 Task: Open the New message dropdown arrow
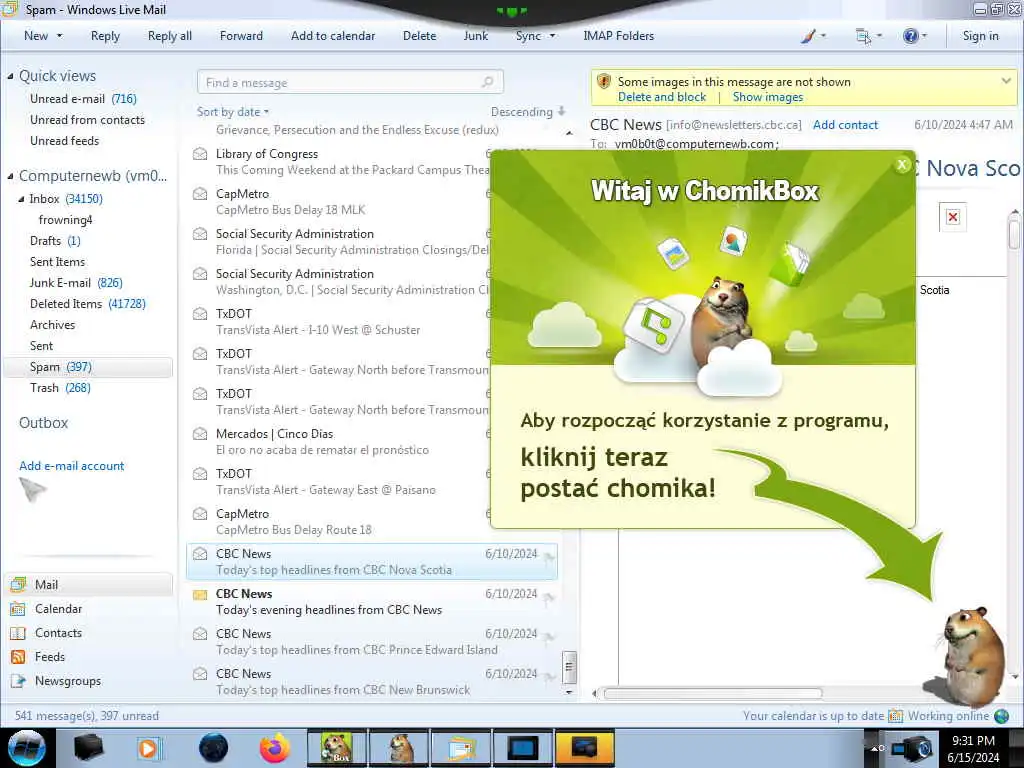pyautogui.click(x=59, y=36)
